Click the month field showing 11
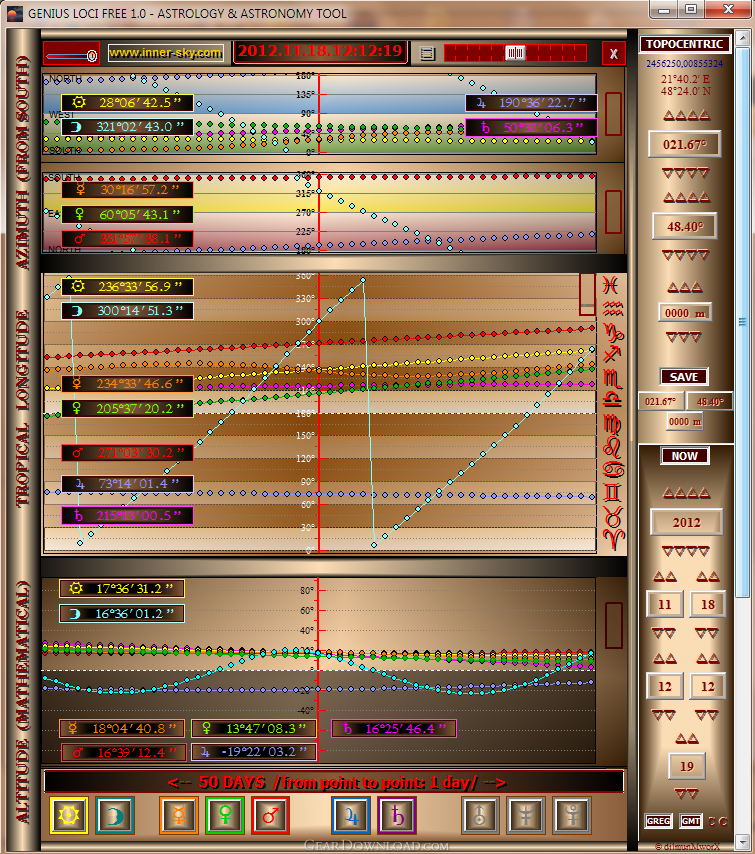The height and width of the screenshot is (854, 755). 665,605
